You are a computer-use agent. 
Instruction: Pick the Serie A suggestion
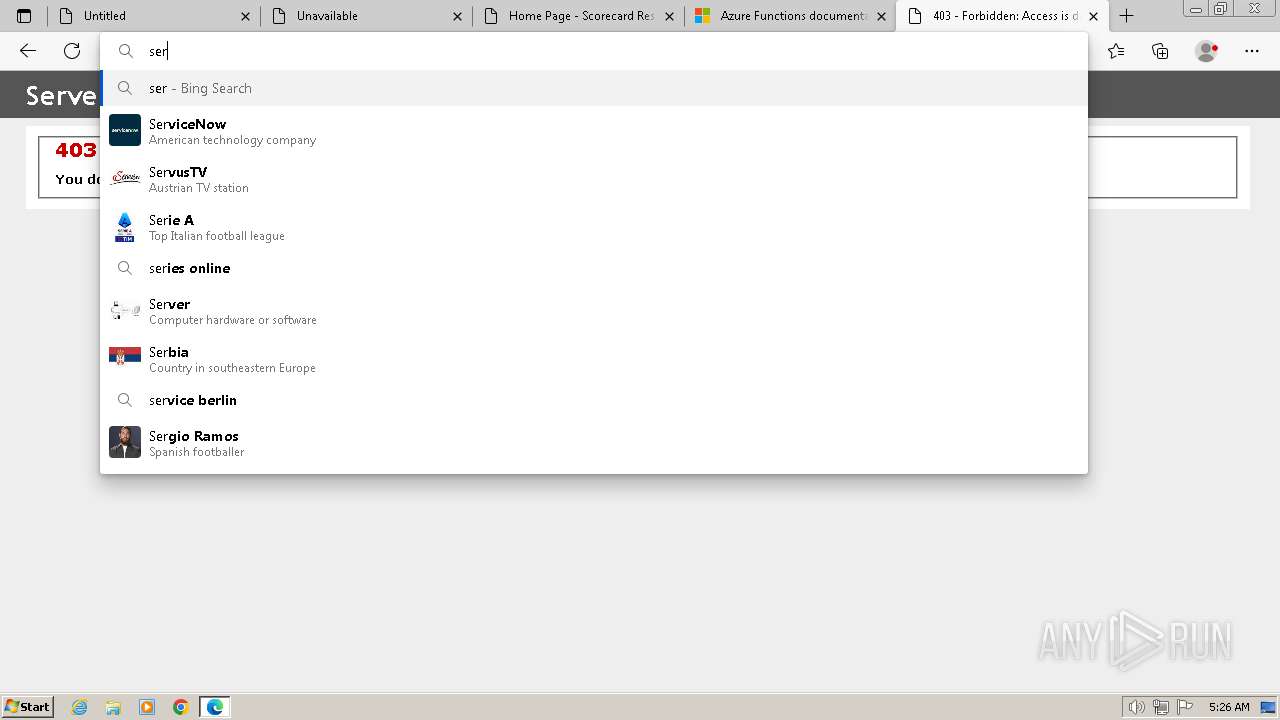pyautogui.click(x=594, y=227)
